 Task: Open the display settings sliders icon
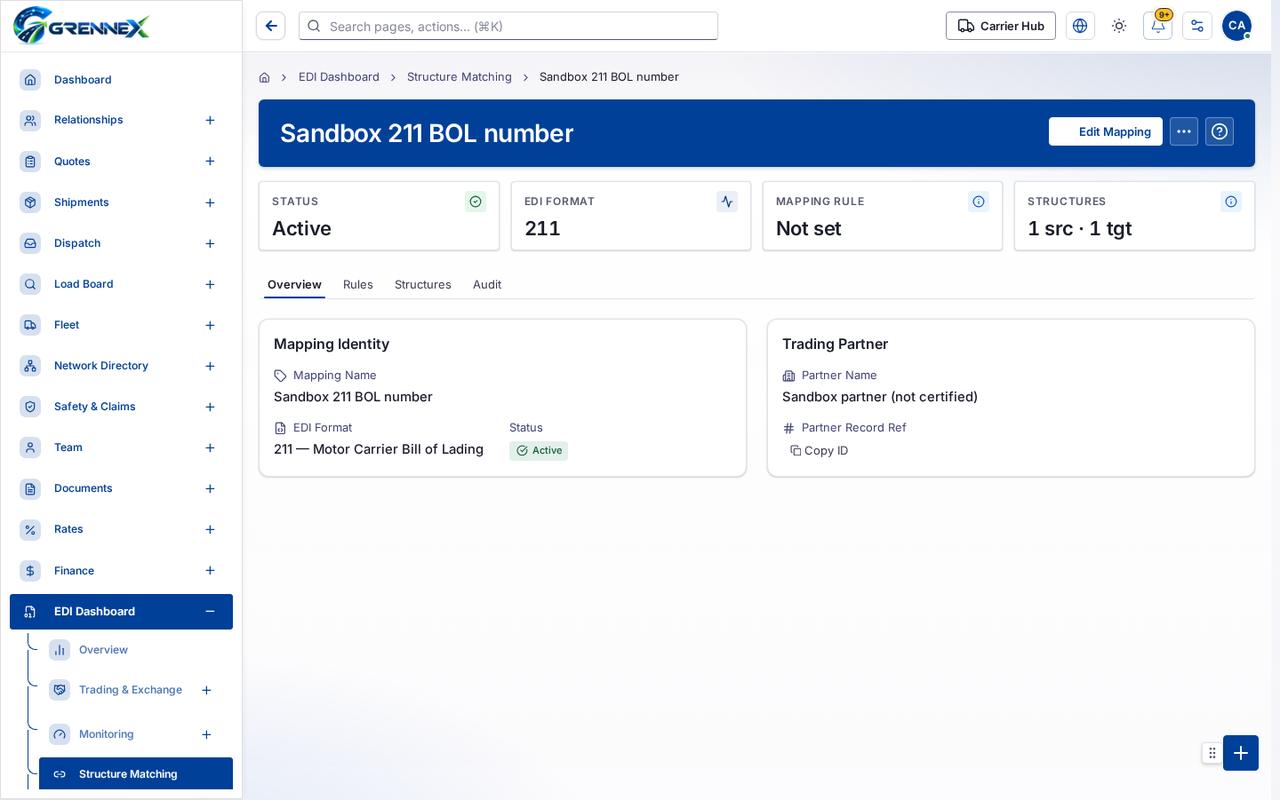(1197, 26)
